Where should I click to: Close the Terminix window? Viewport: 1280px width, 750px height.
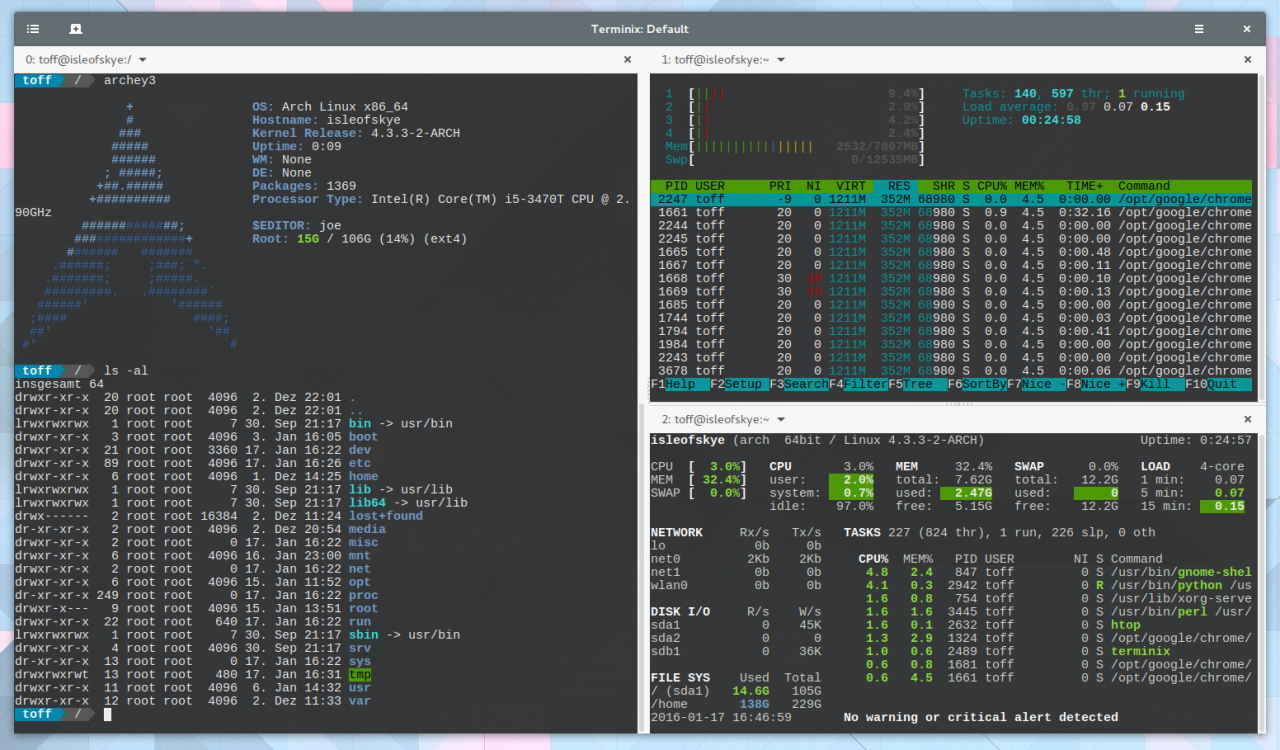(x=1247, y=29)
